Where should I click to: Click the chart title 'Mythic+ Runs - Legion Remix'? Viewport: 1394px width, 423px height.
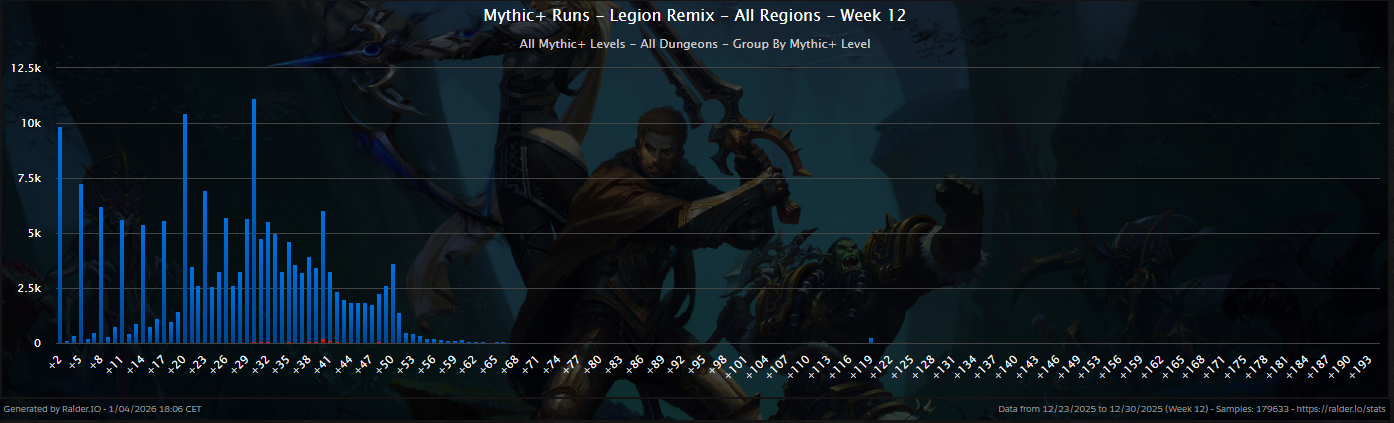[x=696, y=15]
